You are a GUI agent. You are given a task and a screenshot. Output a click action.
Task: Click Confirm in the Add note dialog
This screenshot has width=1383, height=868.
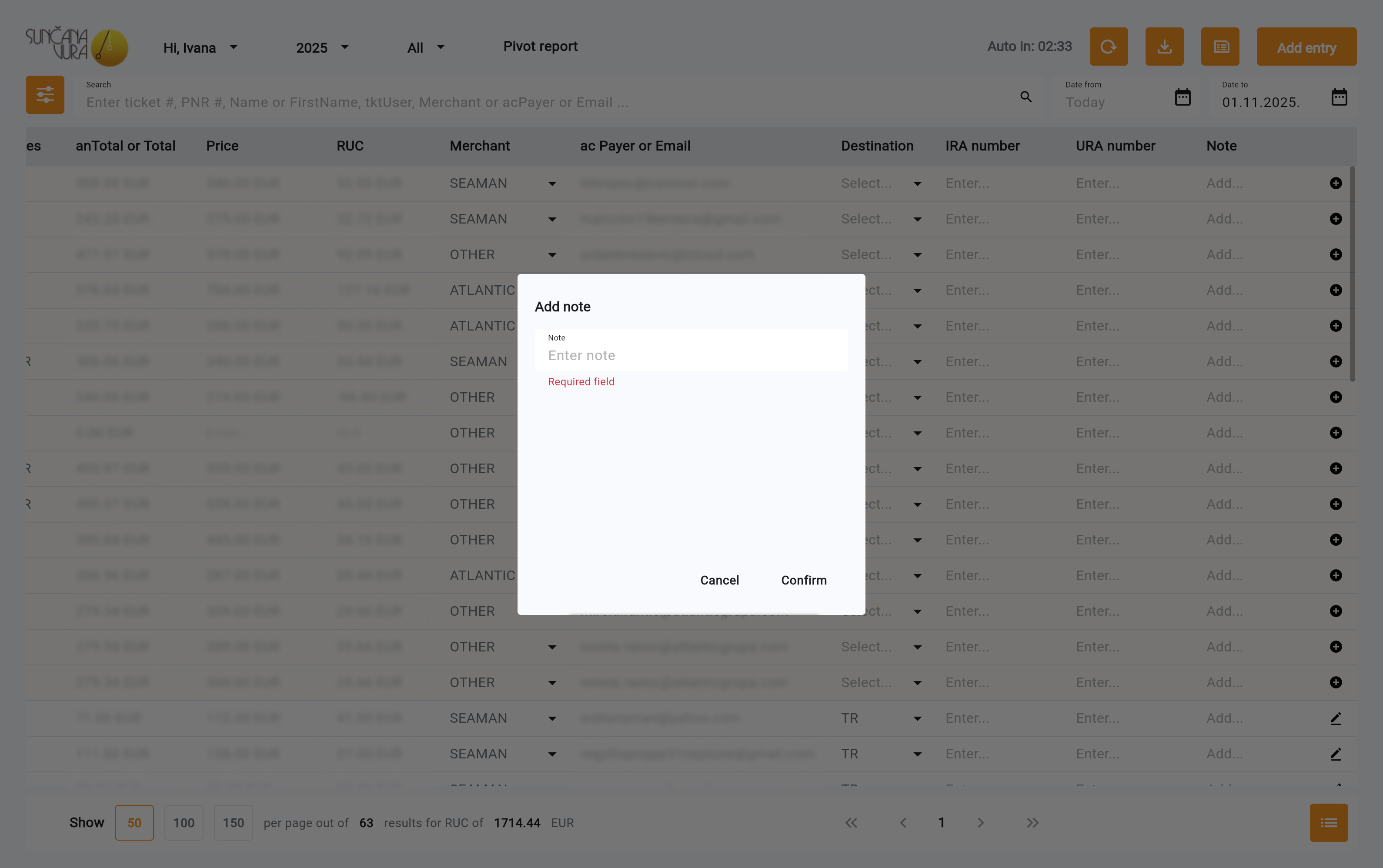[803, 581]
